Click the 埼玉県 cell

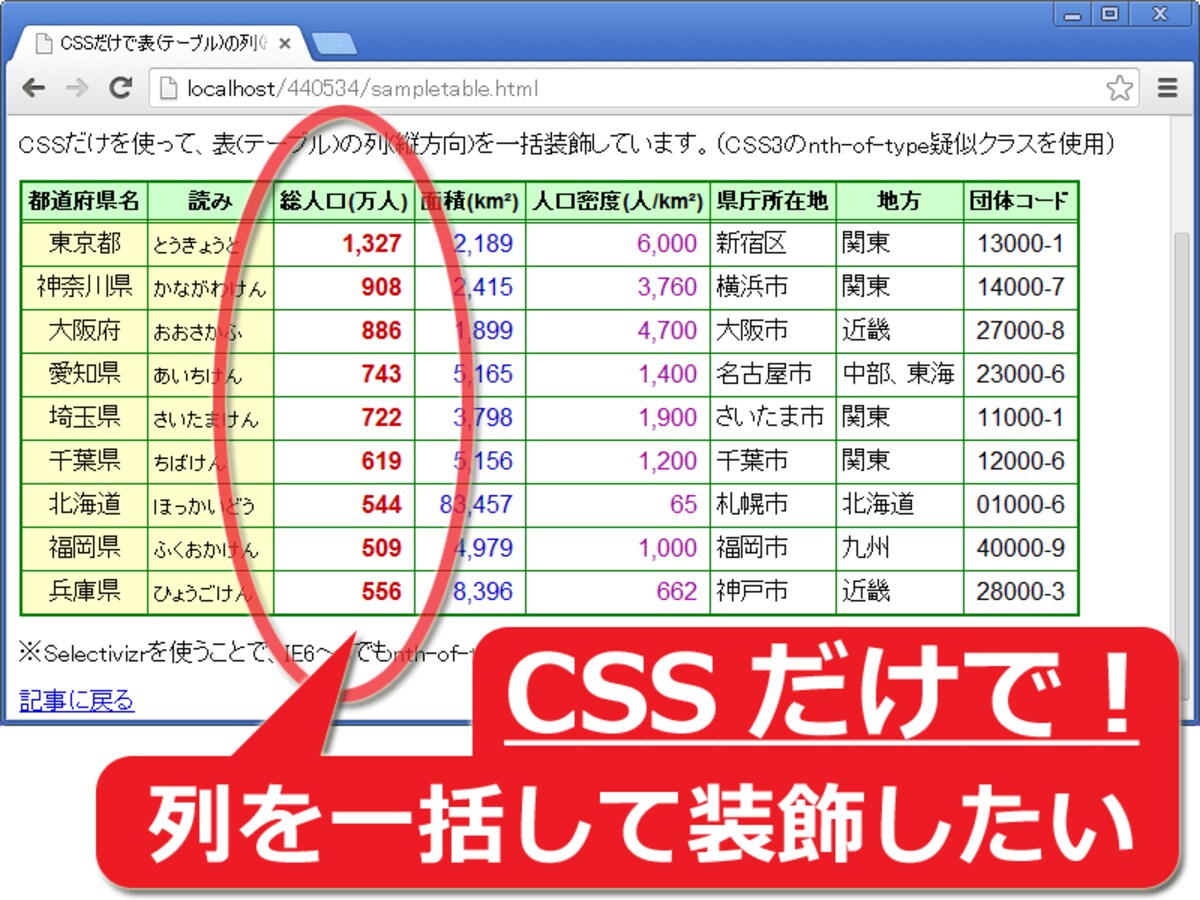84,417
